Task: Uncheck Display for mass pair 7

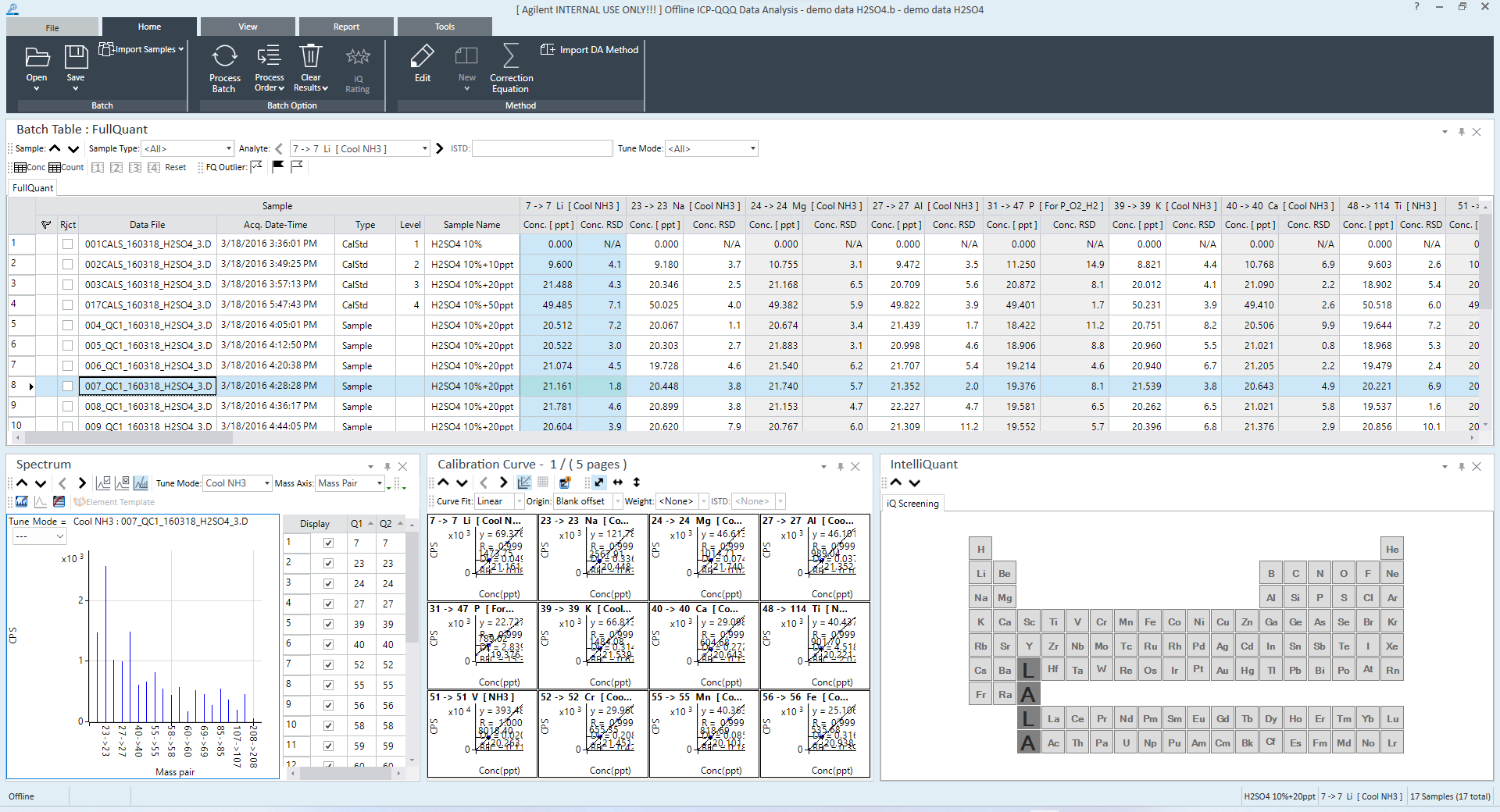Action: 328,543
